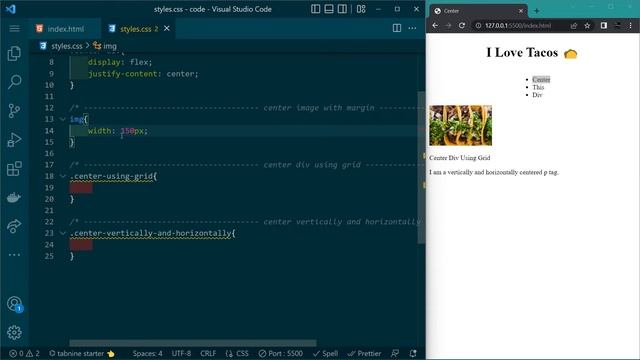Image resolution: width=640 pixels, height=360 pixels.
Task: Click the This list item
Action: 538,87
